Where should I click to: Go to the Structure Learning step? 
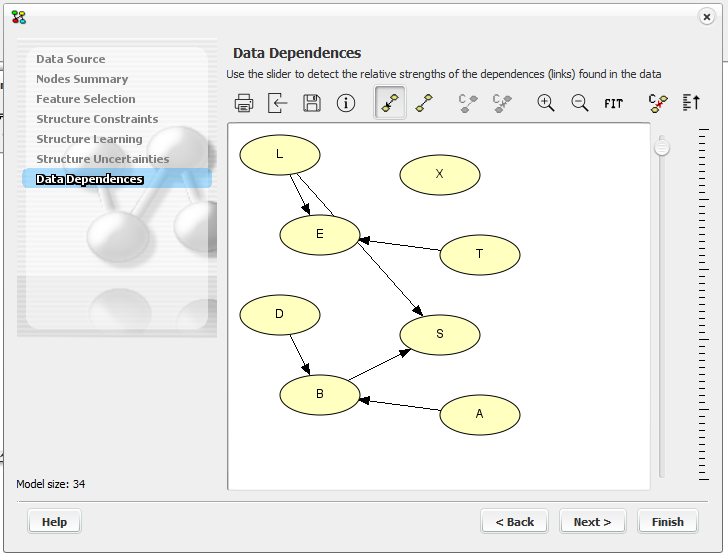(89, 139)
